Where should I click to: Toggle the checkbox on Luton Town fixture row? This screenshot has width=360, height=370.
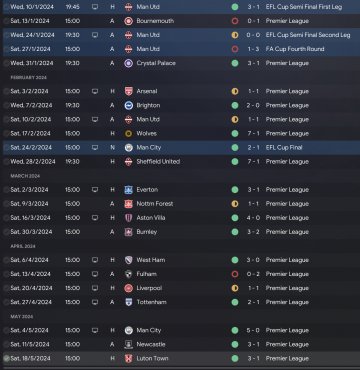point(6,359)
